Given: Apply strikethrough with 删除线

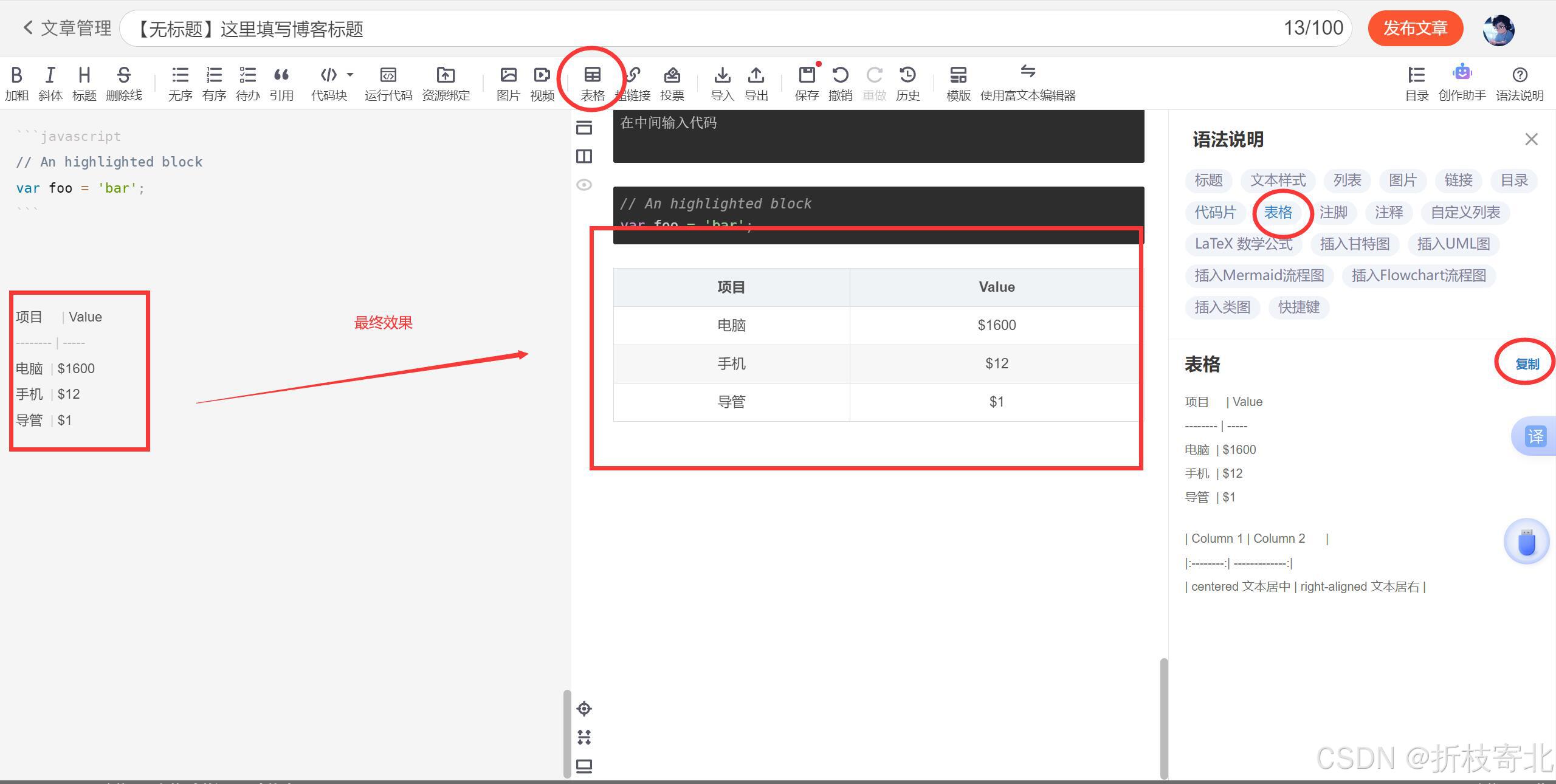Looking at the screenshot, I should (x=123, y=83).
